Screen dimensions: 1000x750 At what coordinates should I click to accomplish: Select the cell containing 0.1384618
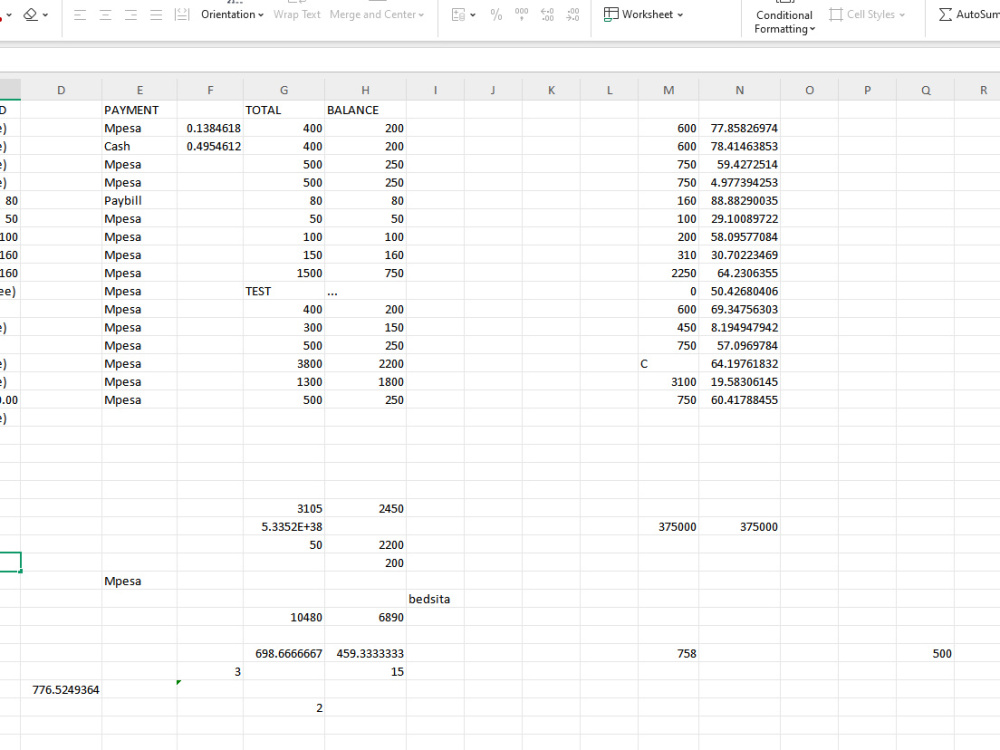[210, 128]
